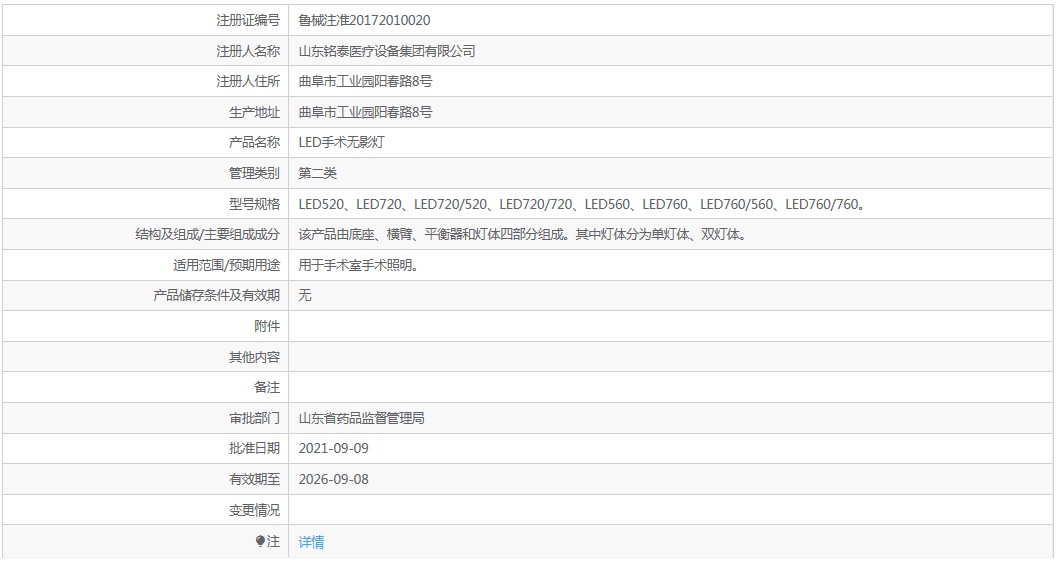
Task: Click the 有效期至 label
Action: tap(254, 480)
